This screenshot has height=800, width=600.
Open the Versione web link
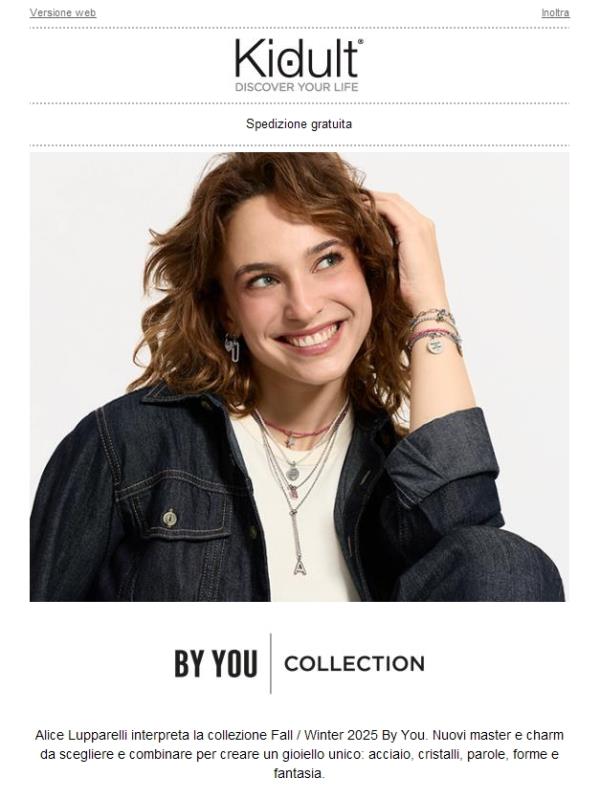63,13
